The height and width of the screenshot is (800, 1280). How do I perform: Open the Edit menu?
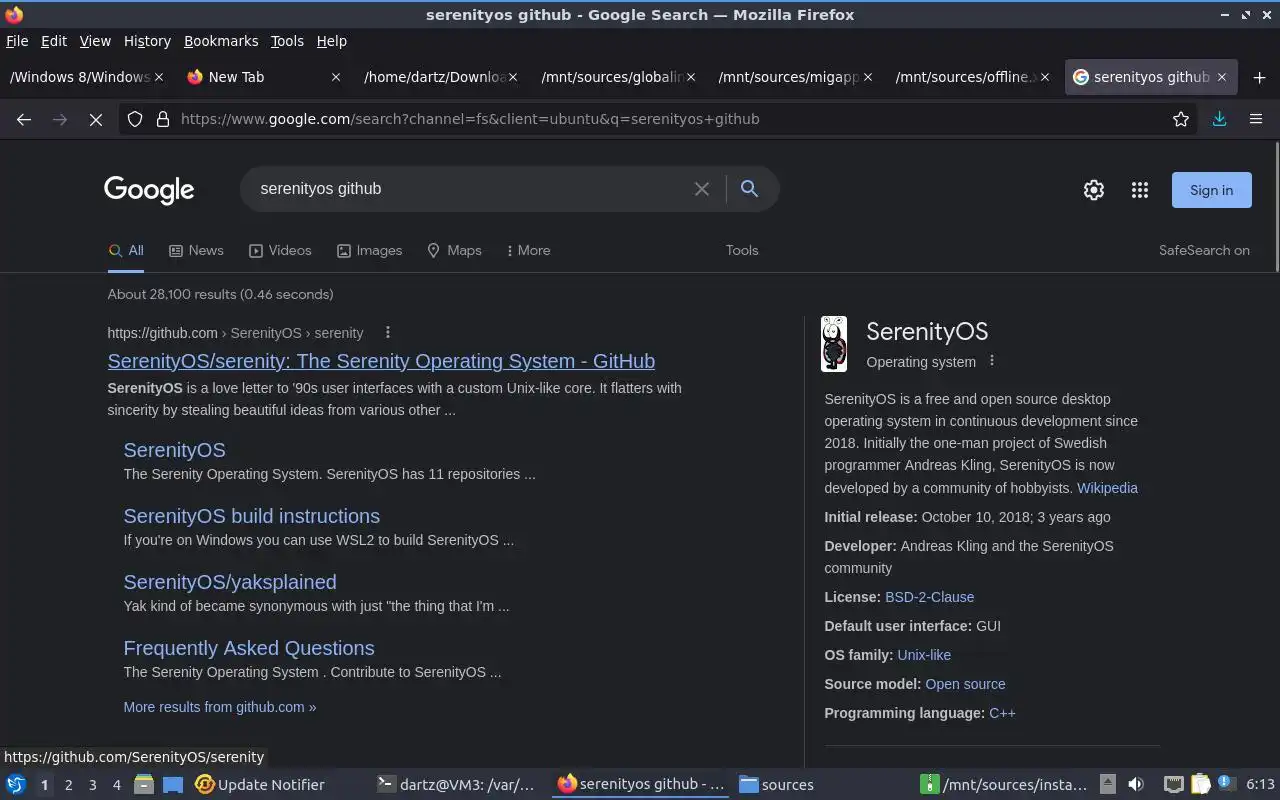pos(54,41)
